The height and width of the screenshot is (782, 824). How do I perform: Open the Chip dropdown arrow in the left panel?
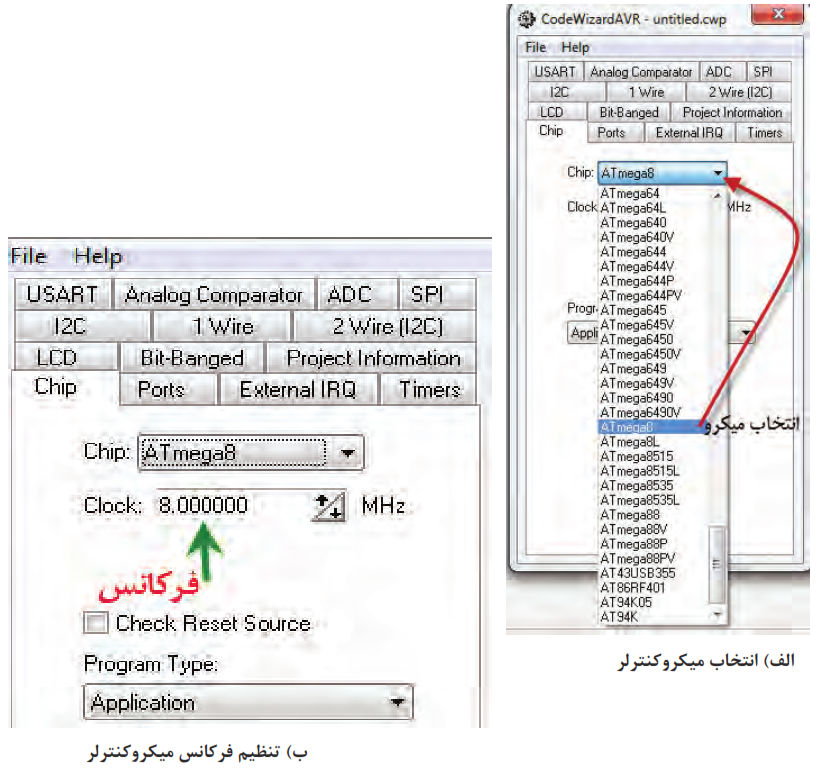tap(347, 452)
